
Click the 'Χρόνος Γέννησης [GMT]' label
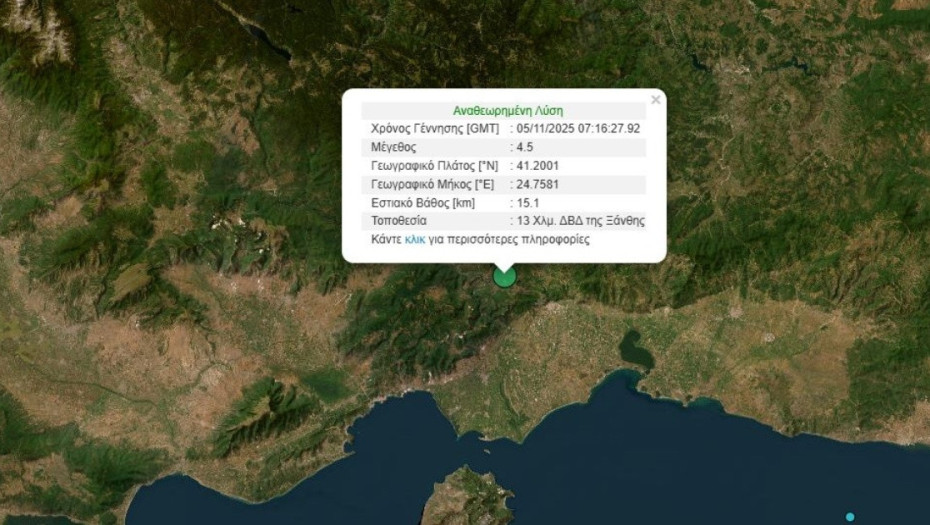tap(435, 129)
